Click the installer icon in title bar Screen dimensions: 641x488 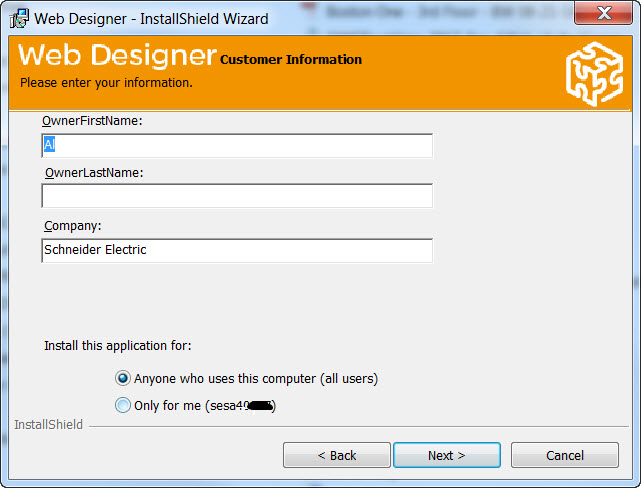coord(19,18)
